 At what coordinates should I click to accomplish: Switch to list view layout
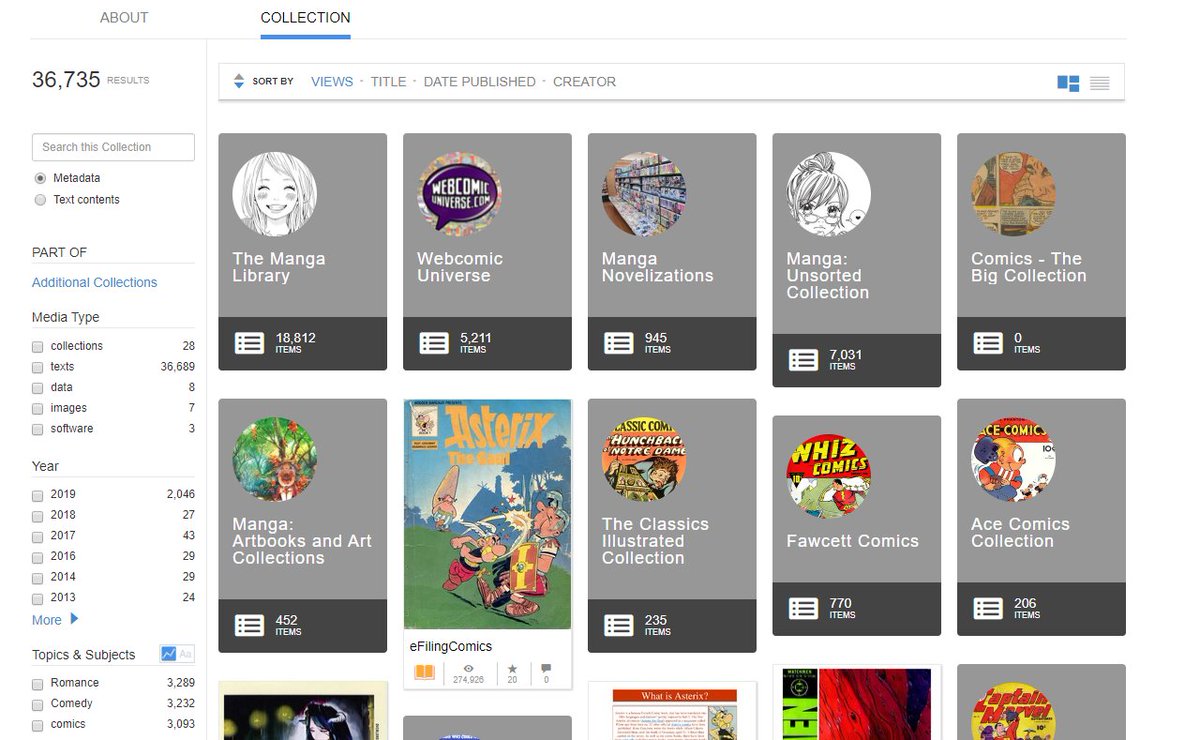pyautogui.click(x=1100, y=83)
